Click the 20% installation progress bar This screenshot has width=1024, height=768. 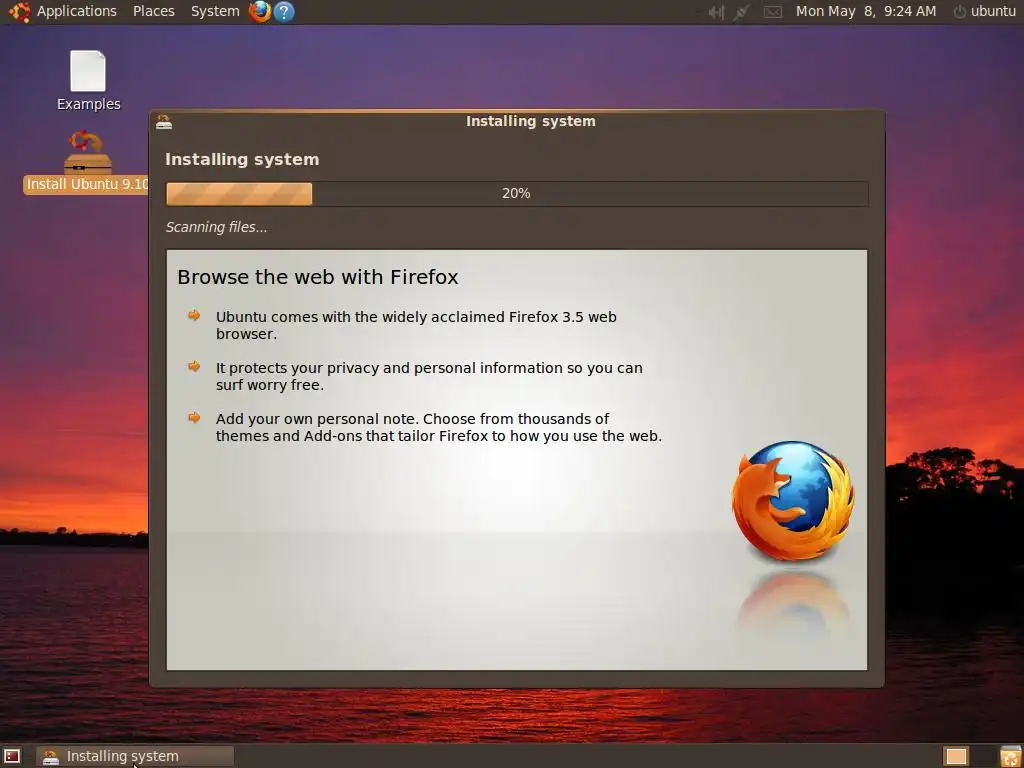pyautogui.click(x=517, y=193)
